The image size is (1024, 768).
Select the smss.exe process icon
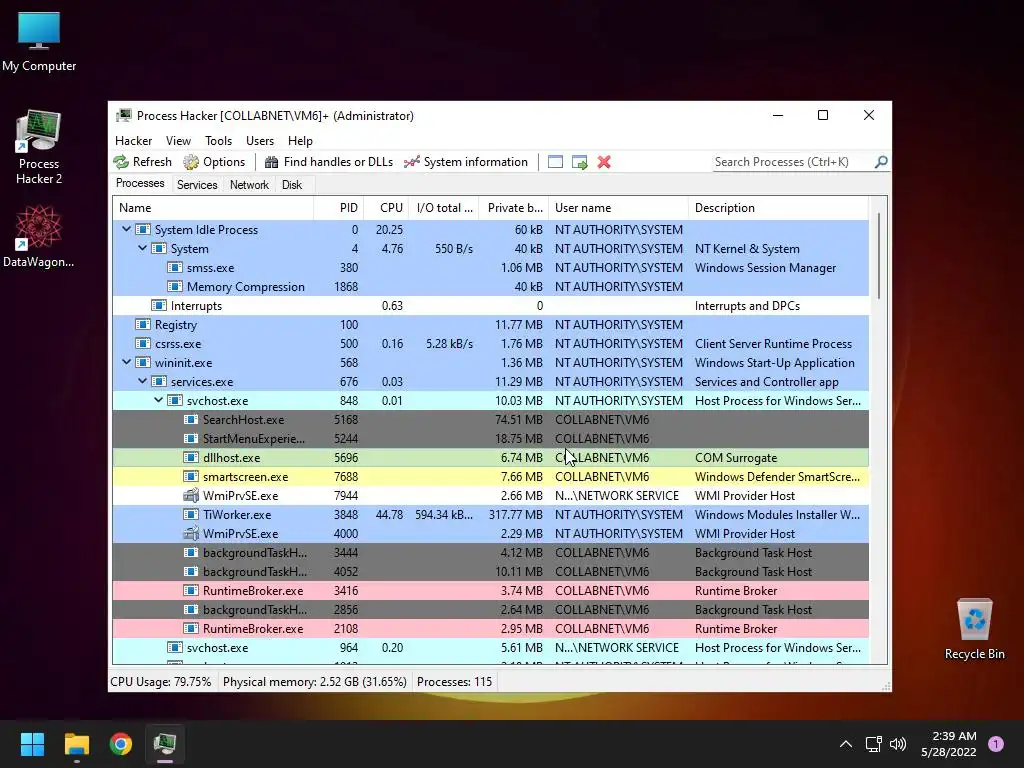point(174,268)
